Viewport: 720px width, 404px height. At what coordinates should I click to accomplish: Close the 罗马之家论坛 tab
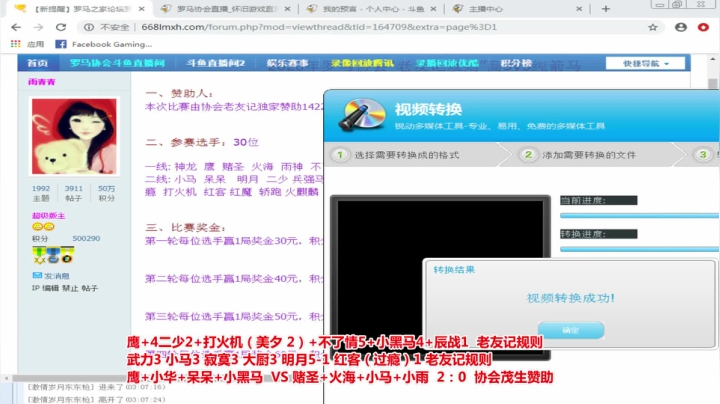[x=141, y=9]
